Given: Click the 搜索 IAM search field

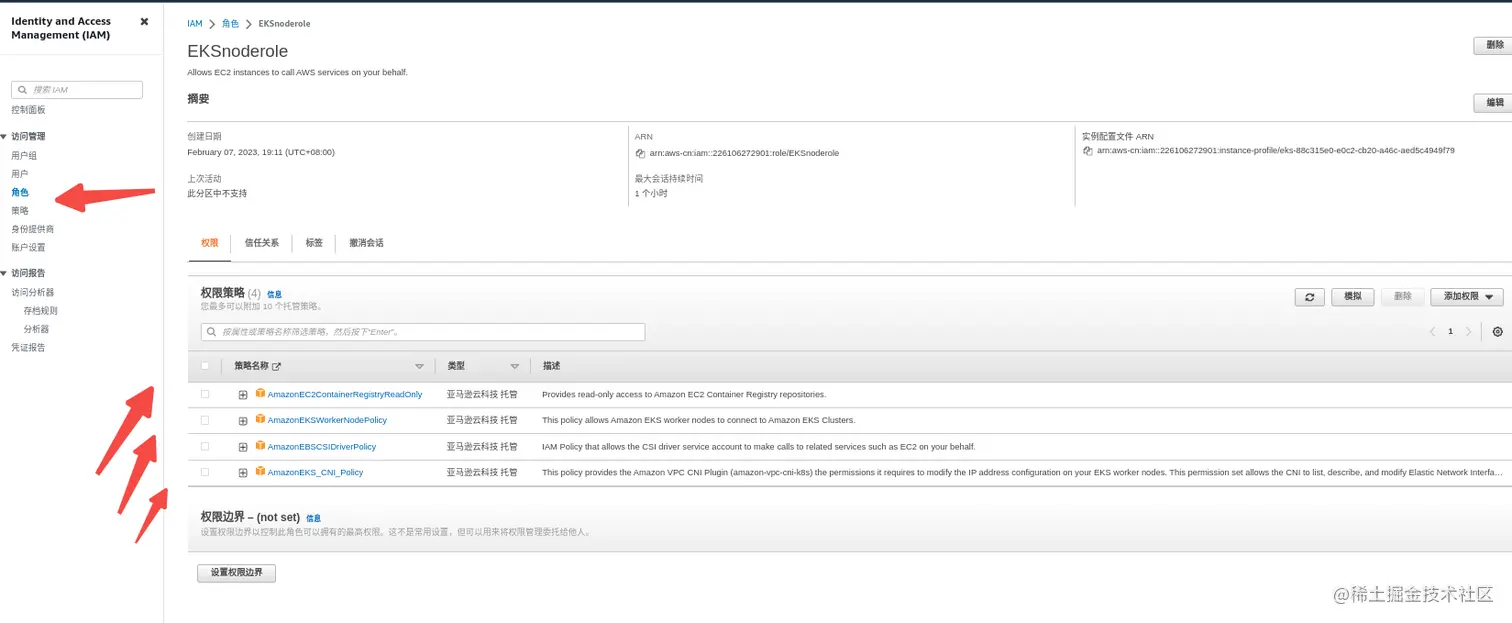Looking at the screenshot, I should tap(77, 90).
